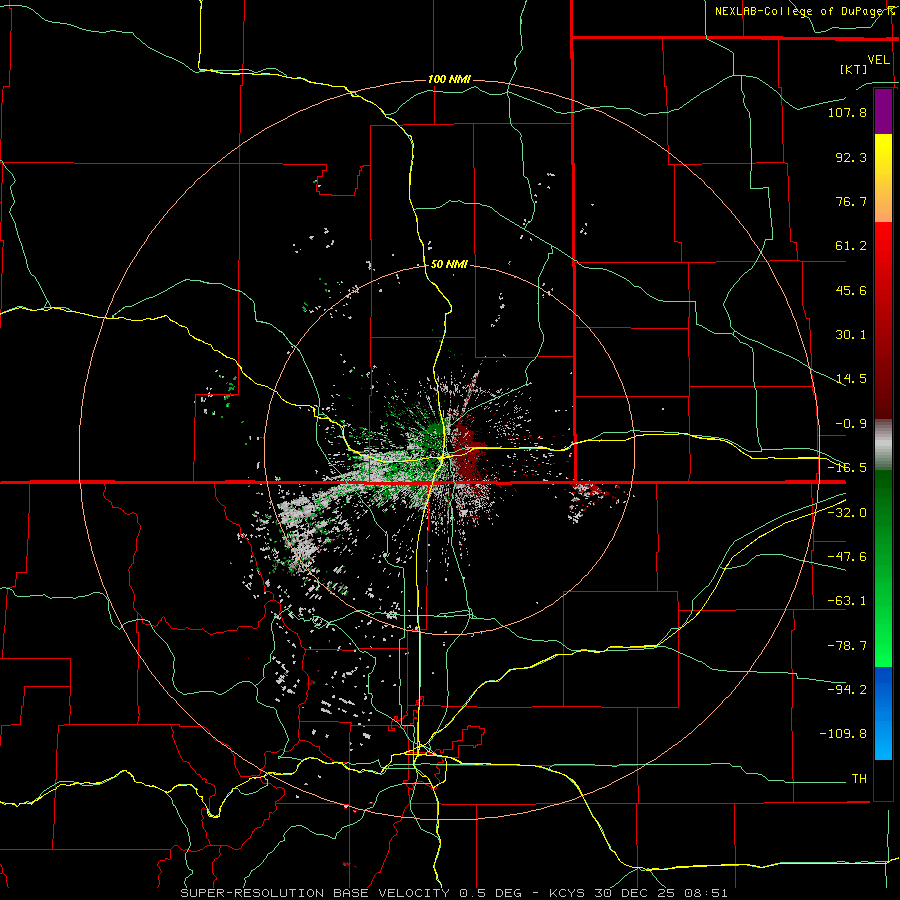
Task: Click the VEL legend title
Action: point(878,59)
